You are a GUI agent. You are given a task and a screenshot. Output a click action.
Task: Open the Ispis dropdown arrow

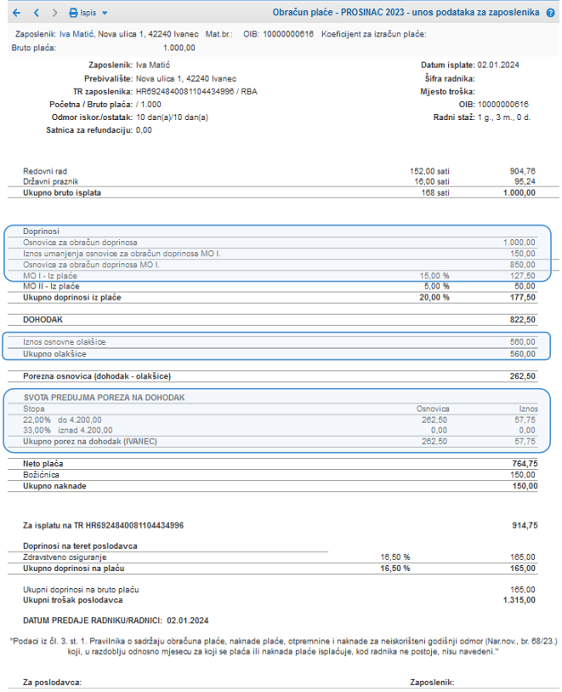pos(105,13)
